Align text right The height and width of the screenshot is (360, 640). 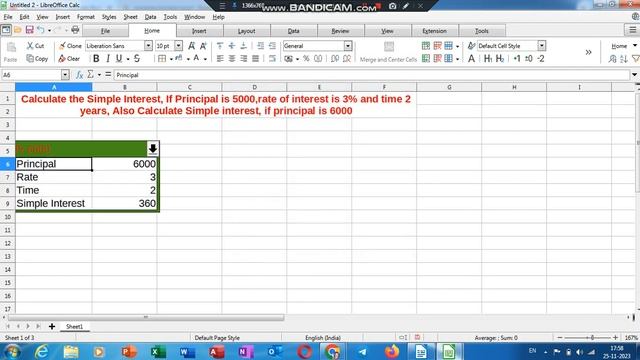[244, 59]
